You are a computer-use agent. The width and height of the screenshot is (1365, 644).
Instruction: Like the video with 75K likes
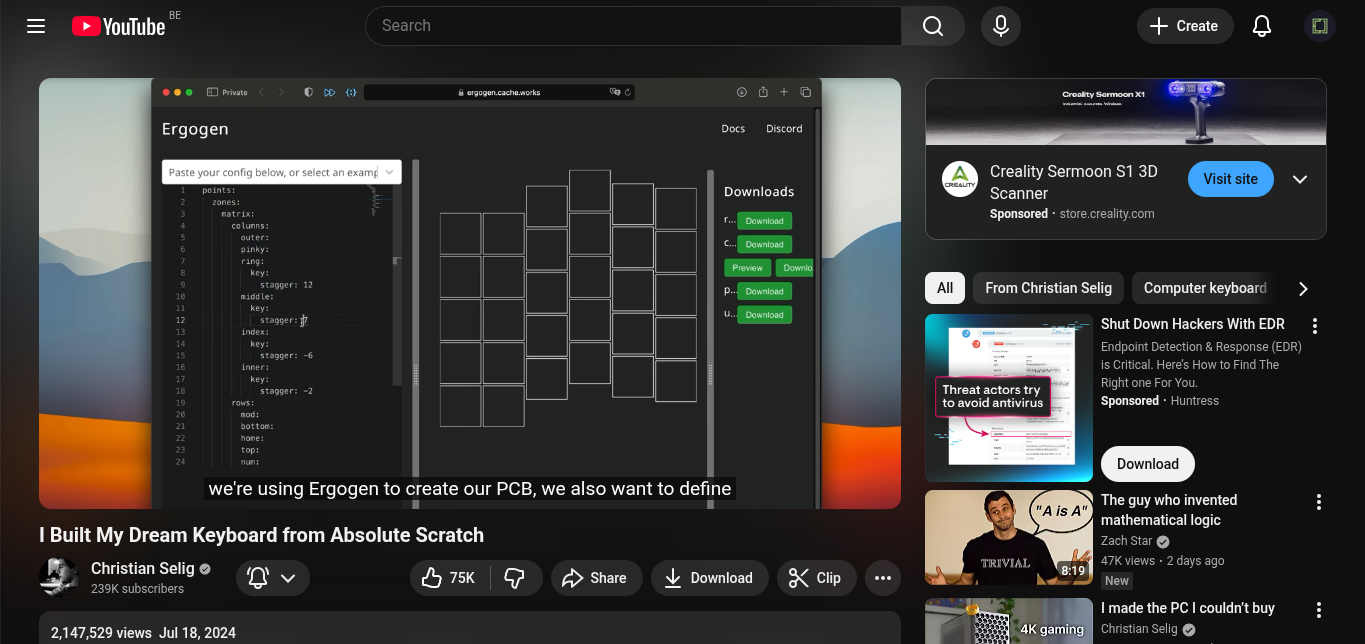449,578
